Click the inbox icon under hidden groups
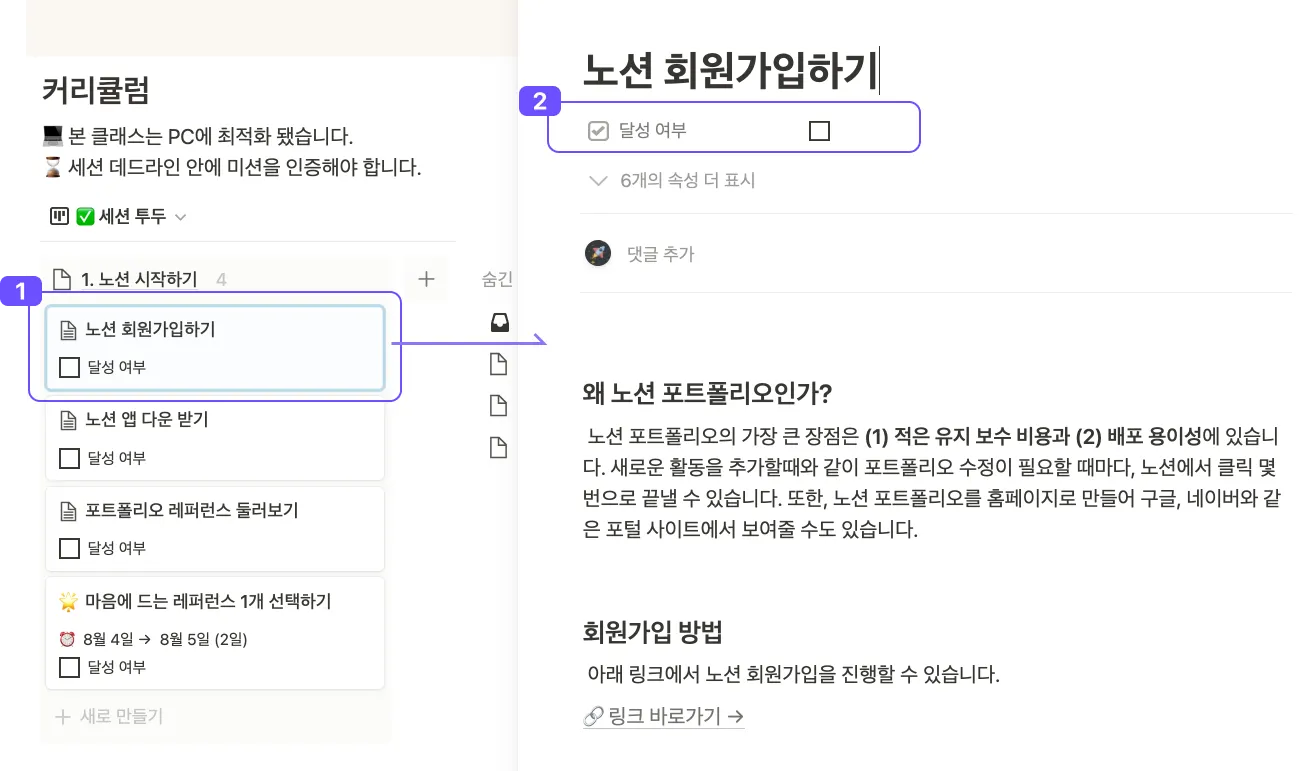The image size is (1300, 771). 498,322
